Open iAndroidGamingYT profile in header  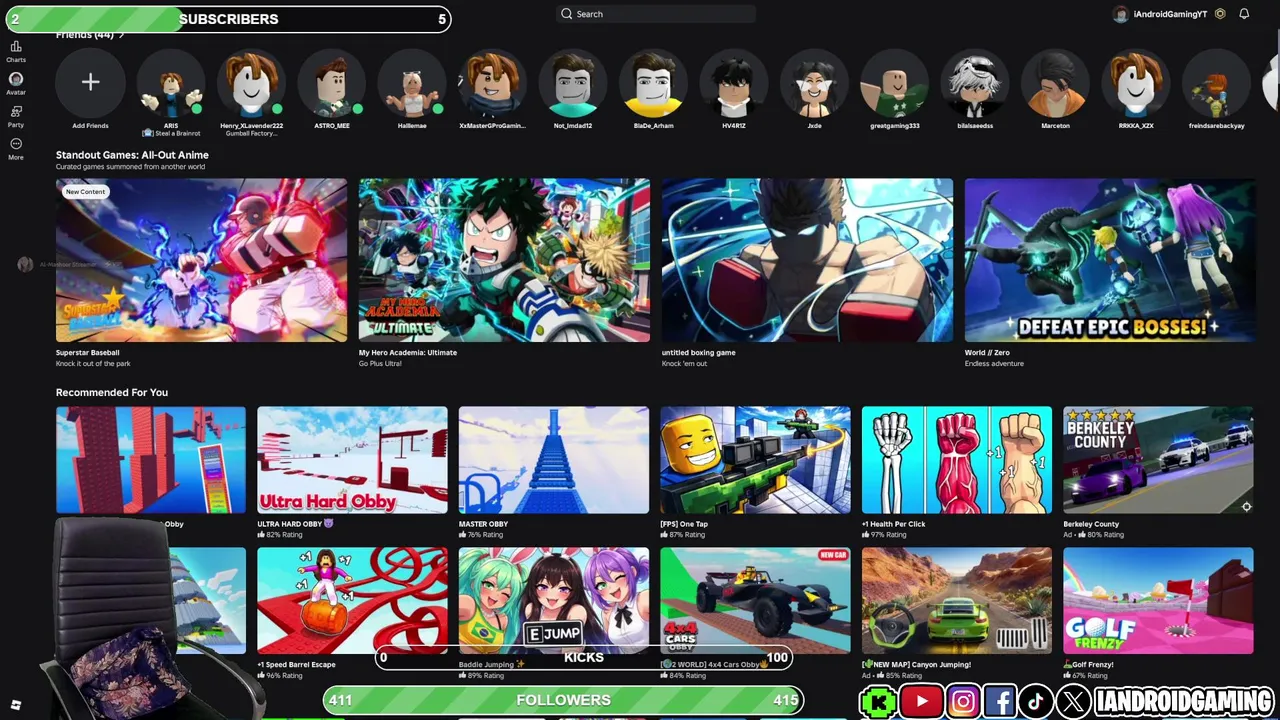coord(1160,14)
